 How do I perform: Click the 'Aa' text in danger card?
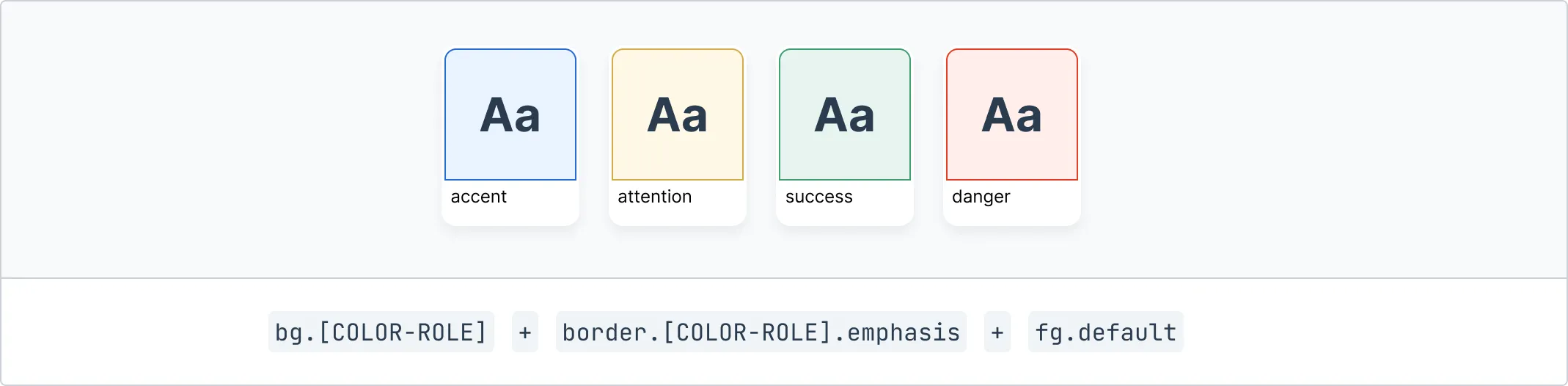coord(1012,116)
